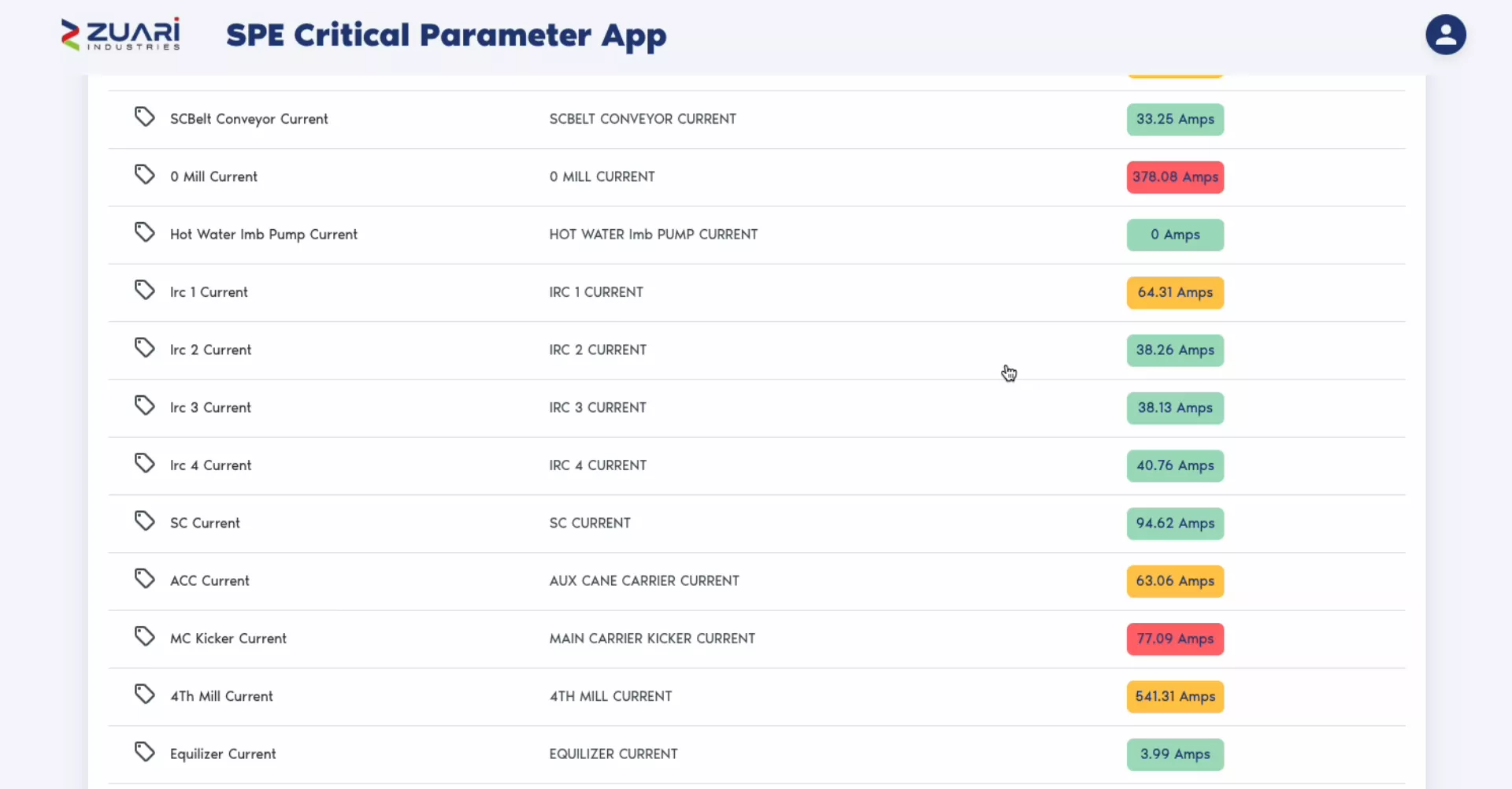Select IRC 4 CURRENT description text
This screenshot has width=1512, height=789.
point(598,465)
